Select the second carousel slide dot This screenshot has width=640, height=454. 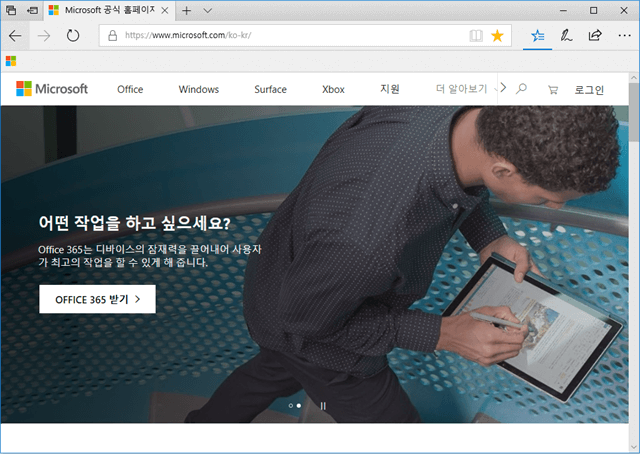click(x=299, y=406)
